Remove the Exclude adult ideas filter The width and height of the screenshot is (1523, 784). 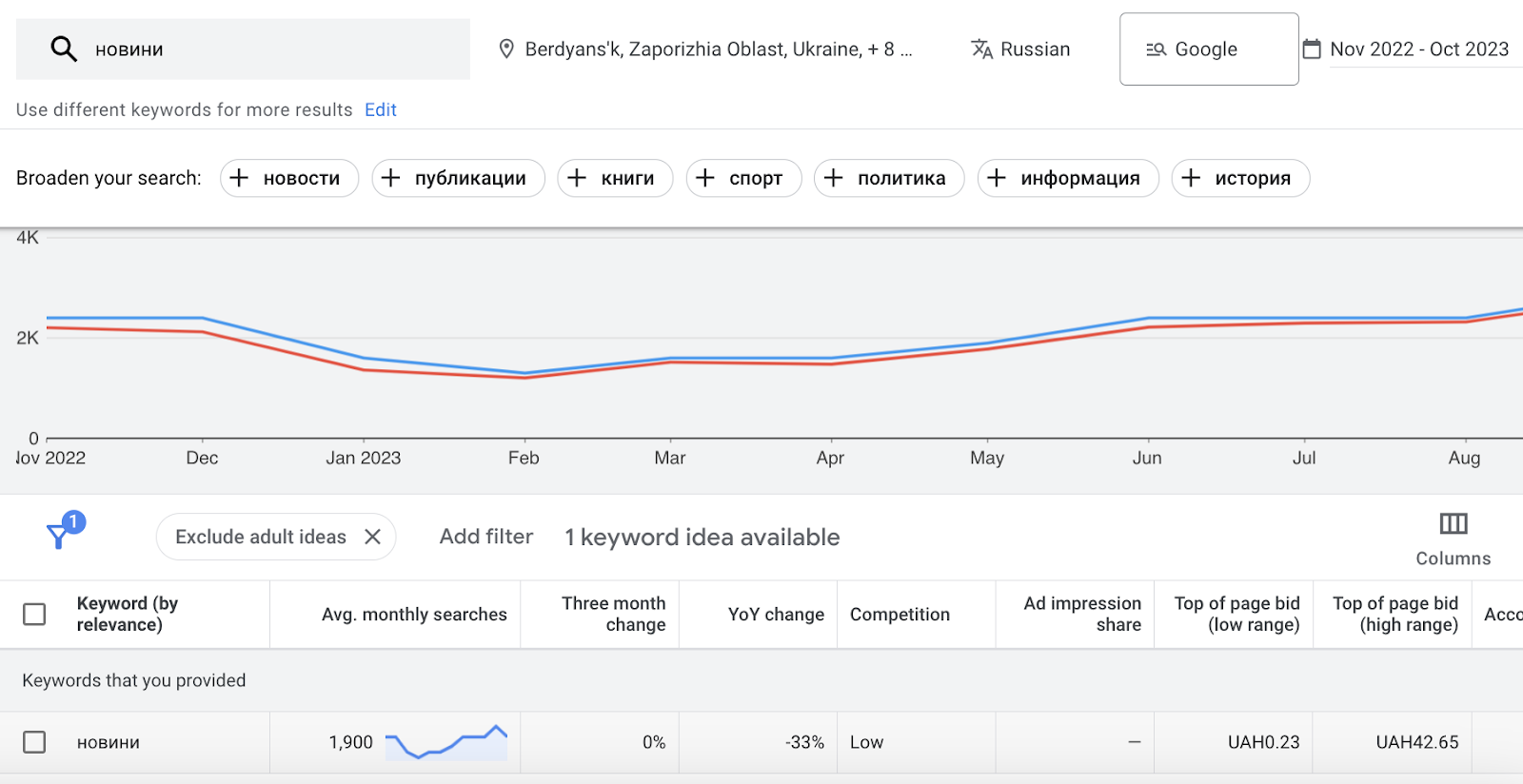point(373,537)
